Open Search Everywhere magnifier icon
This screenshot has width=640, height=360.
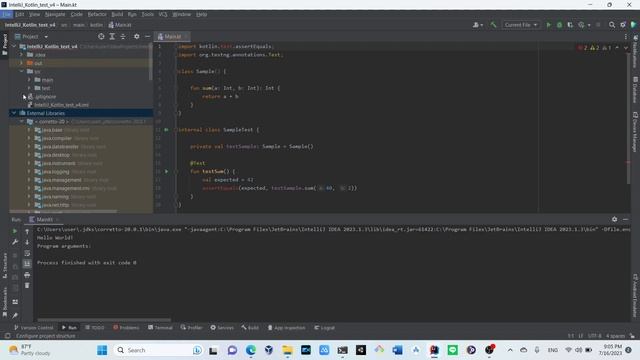pyautogui.click(x=612, y=25)
